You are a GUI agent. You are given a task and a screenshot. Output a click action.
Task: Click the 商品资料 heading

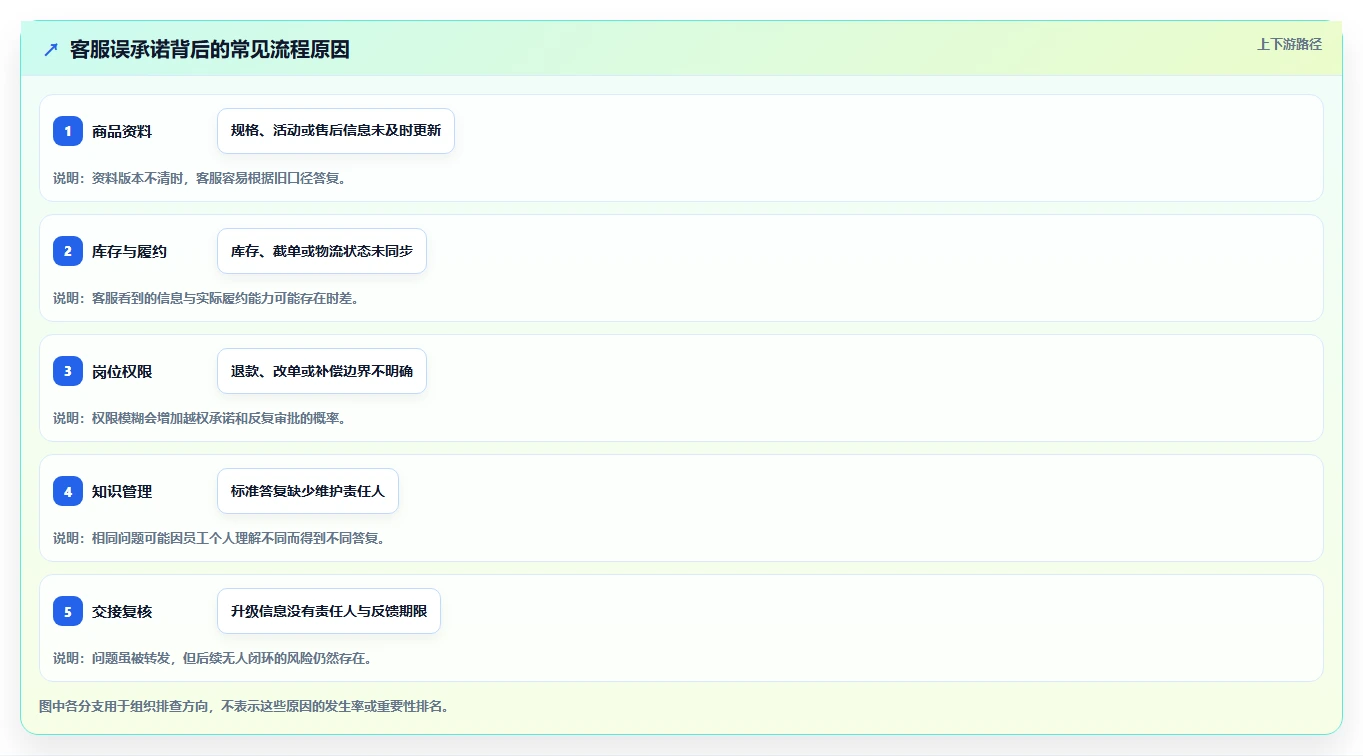(x=122, y=131)
